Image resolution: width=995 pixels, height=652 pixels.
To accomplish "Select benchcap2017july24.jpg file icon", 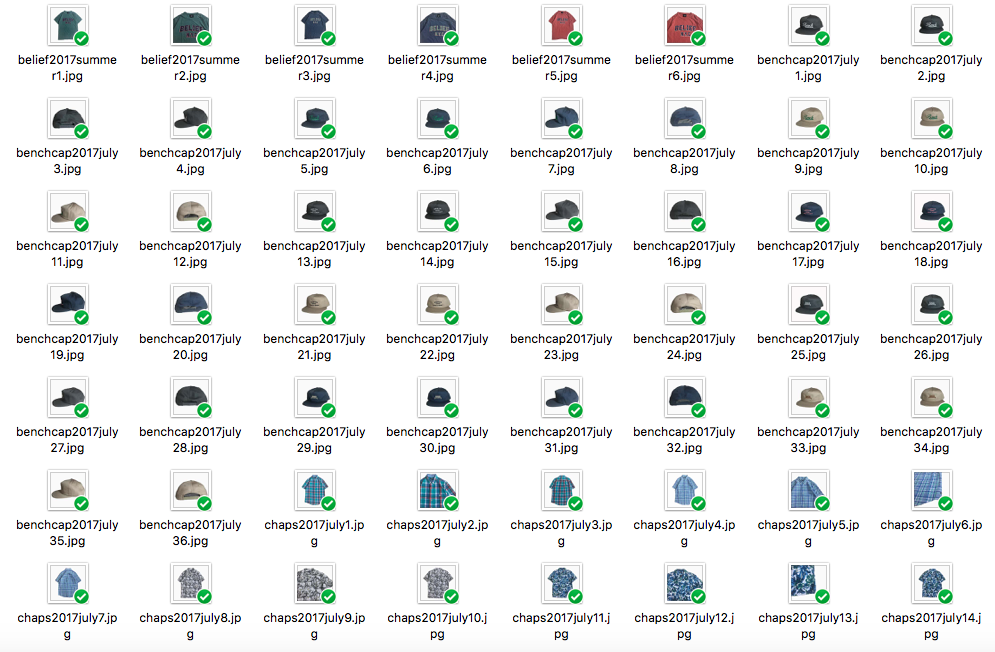I will pos(685,304).
